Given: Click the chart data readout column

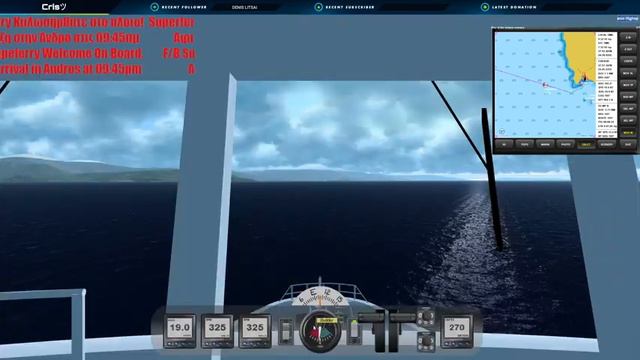Looking at the screenshot, I should pos(607,84).
